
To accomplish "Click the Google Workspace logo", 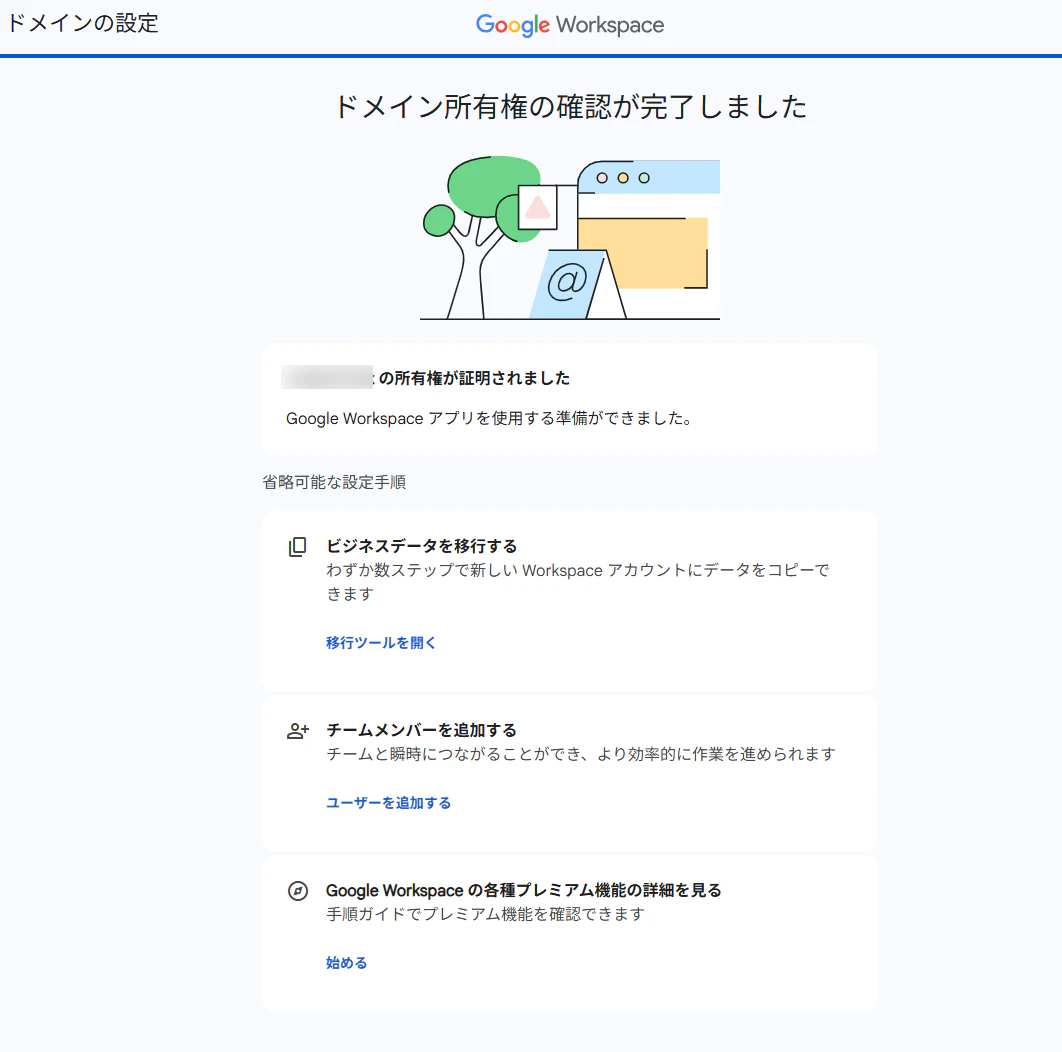I will click(x=570, y=25).
